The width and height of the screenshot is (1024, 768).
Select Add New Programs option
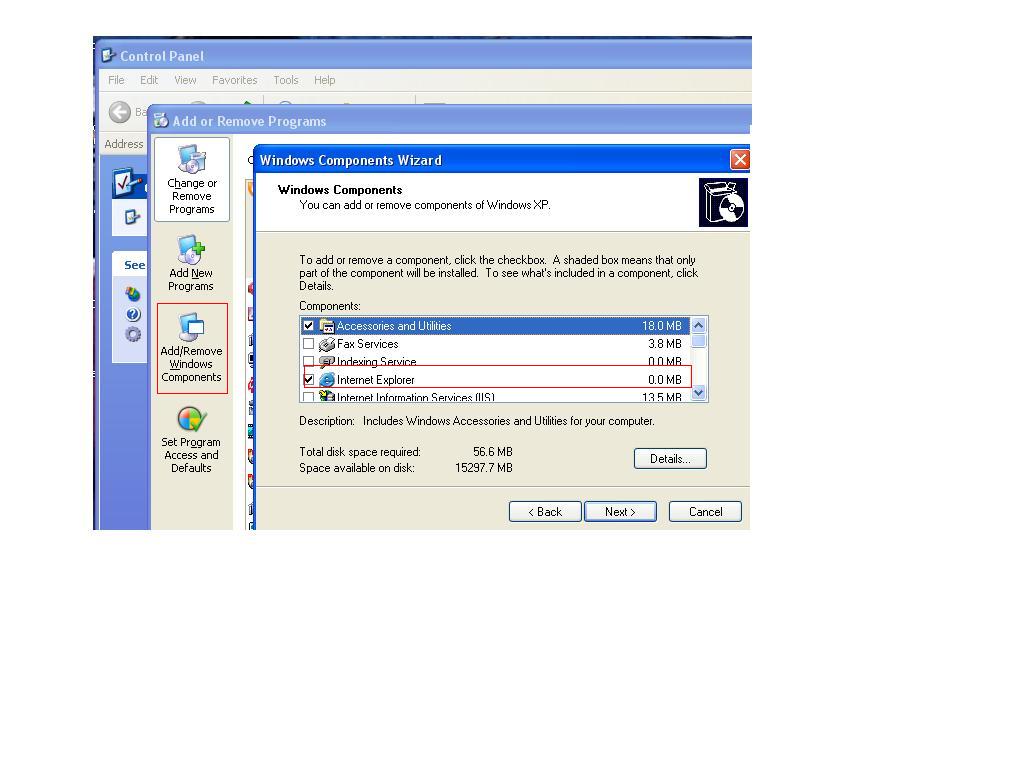191,263
